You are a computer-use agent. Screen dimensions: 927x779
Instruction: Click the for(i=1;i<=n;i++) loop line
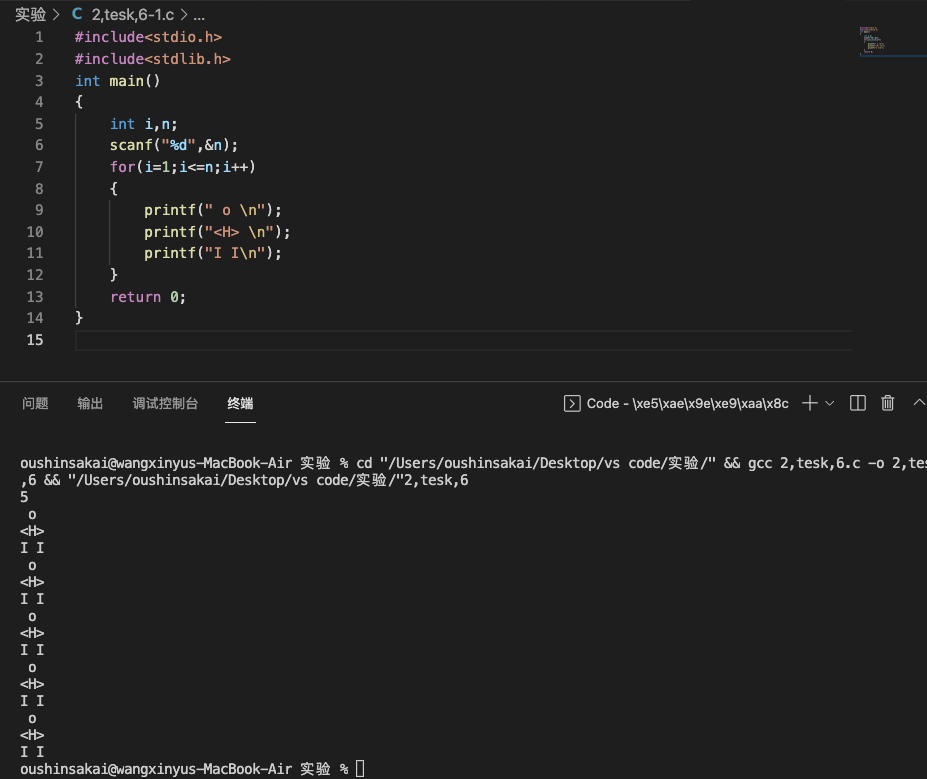point(183,167)
